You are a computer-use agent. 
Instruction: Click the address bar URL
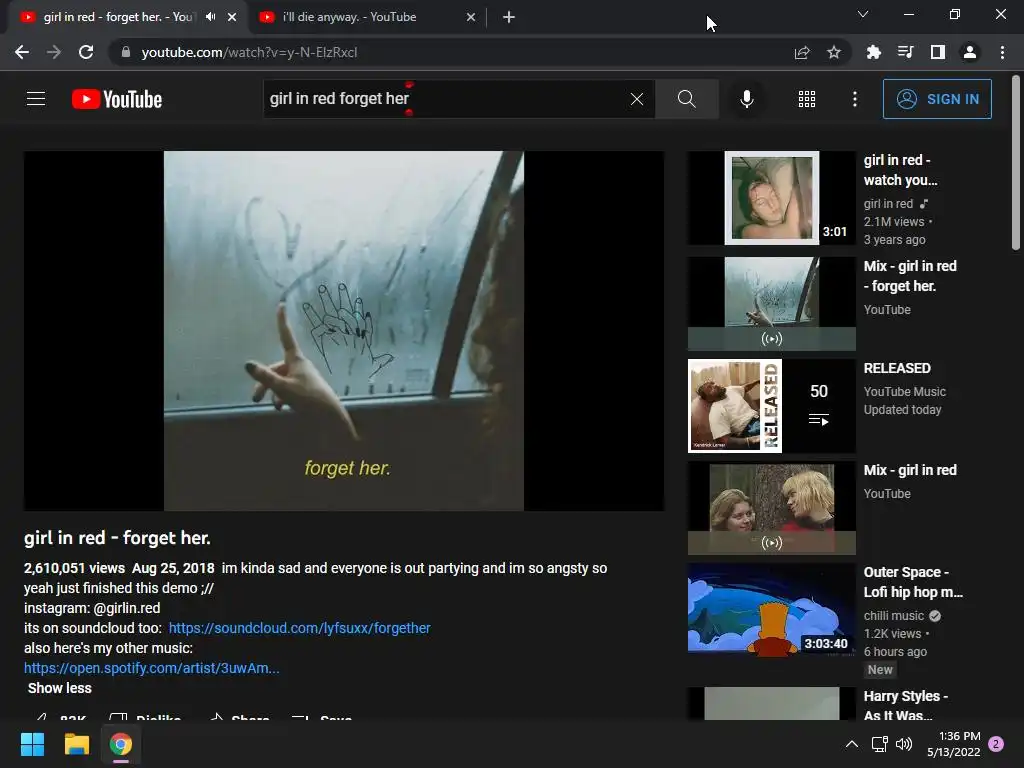tap(249, 52)
